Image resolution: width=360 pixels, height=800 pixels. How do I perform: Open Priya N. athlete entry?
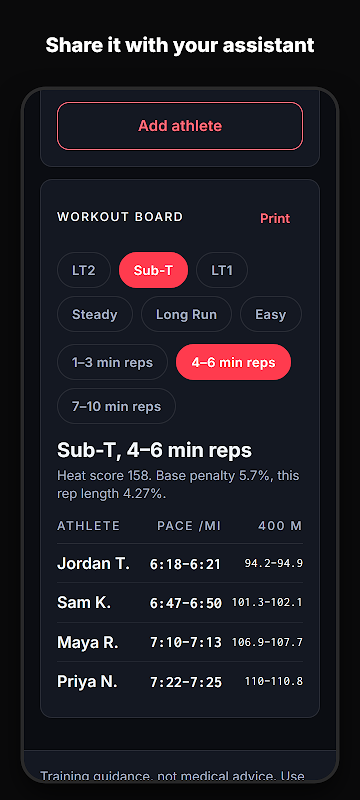click(x=180, y=681)
